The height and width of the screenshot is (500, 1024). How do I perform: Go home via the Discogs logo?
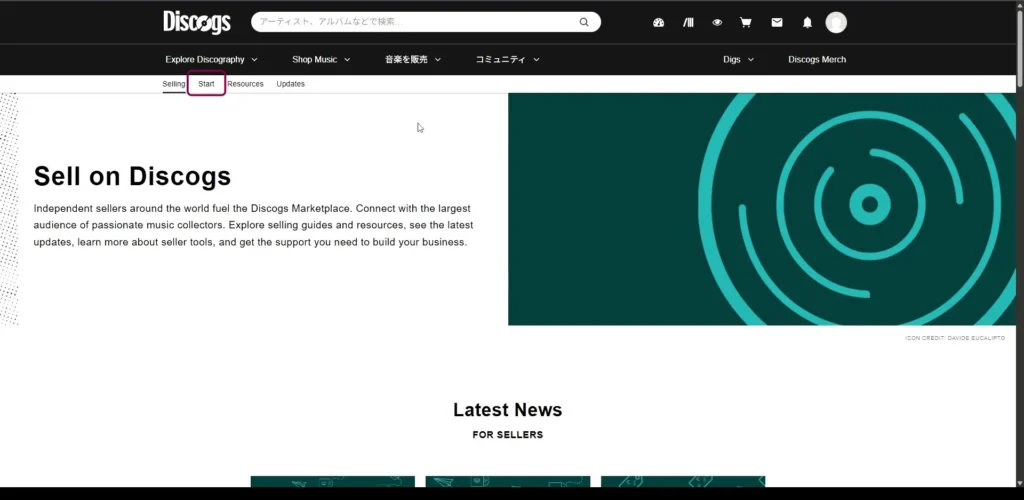197,22
